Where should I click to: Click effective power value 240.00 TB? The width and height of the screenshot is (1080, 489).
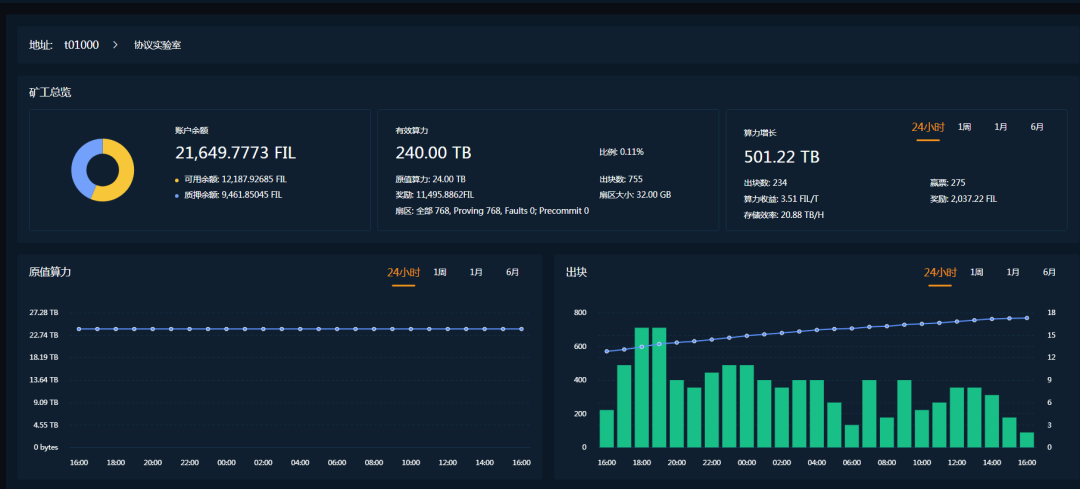(x=433, y=153)
